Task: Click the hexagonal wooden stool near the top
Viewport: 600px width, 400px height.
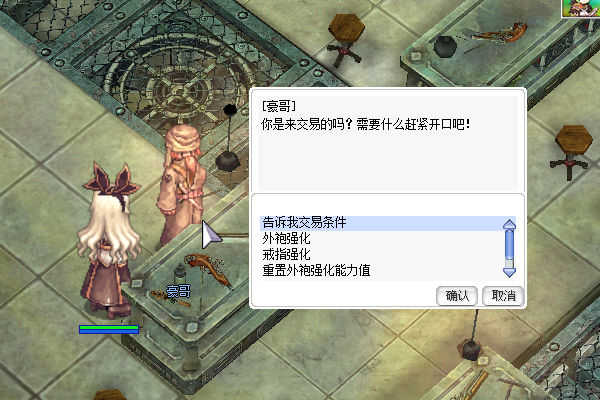Action: point(346,39)
